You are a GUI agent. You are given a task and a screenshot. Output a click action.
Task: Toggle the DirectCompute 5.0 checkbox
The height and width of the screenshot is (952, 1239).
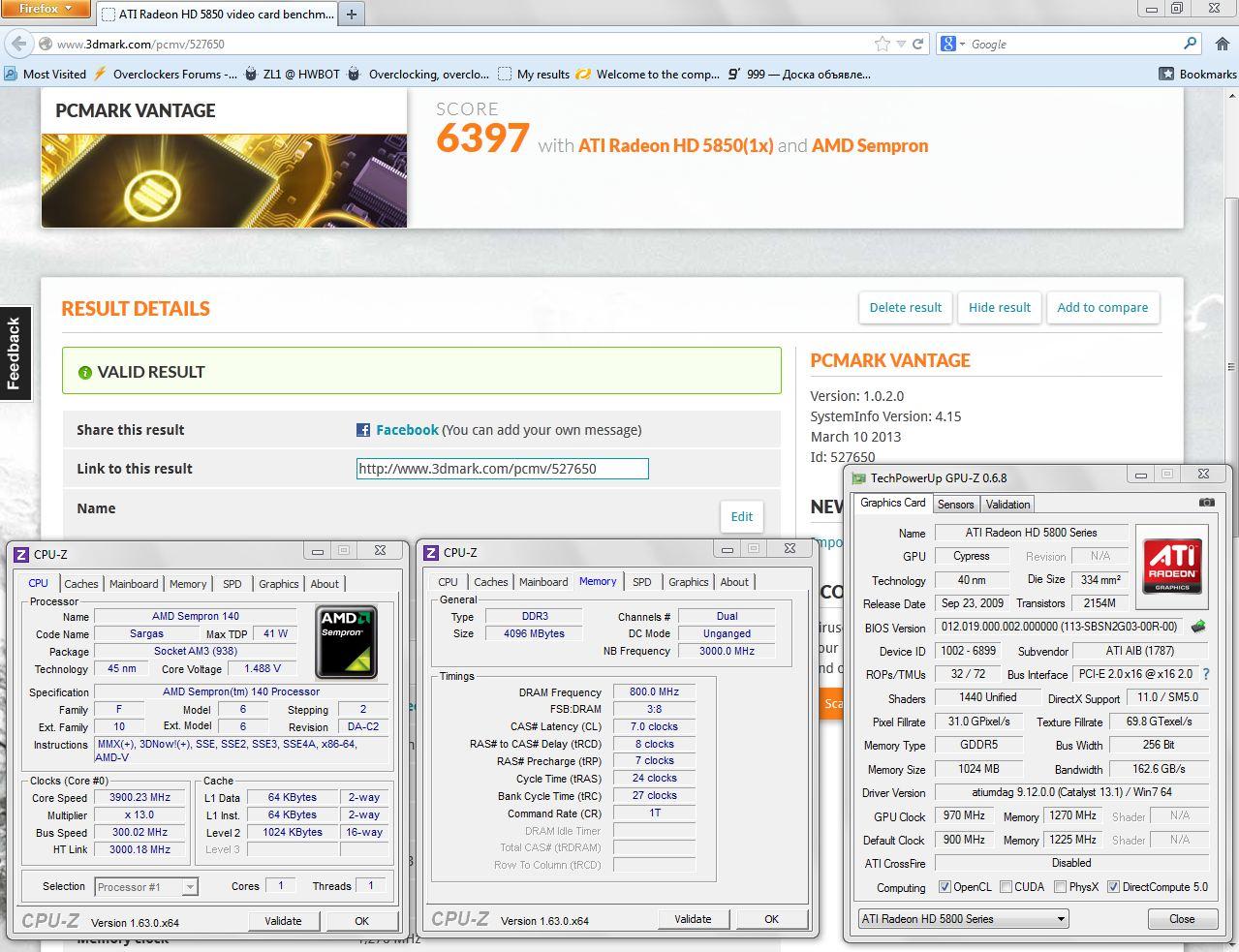[x=1113, y=887]
